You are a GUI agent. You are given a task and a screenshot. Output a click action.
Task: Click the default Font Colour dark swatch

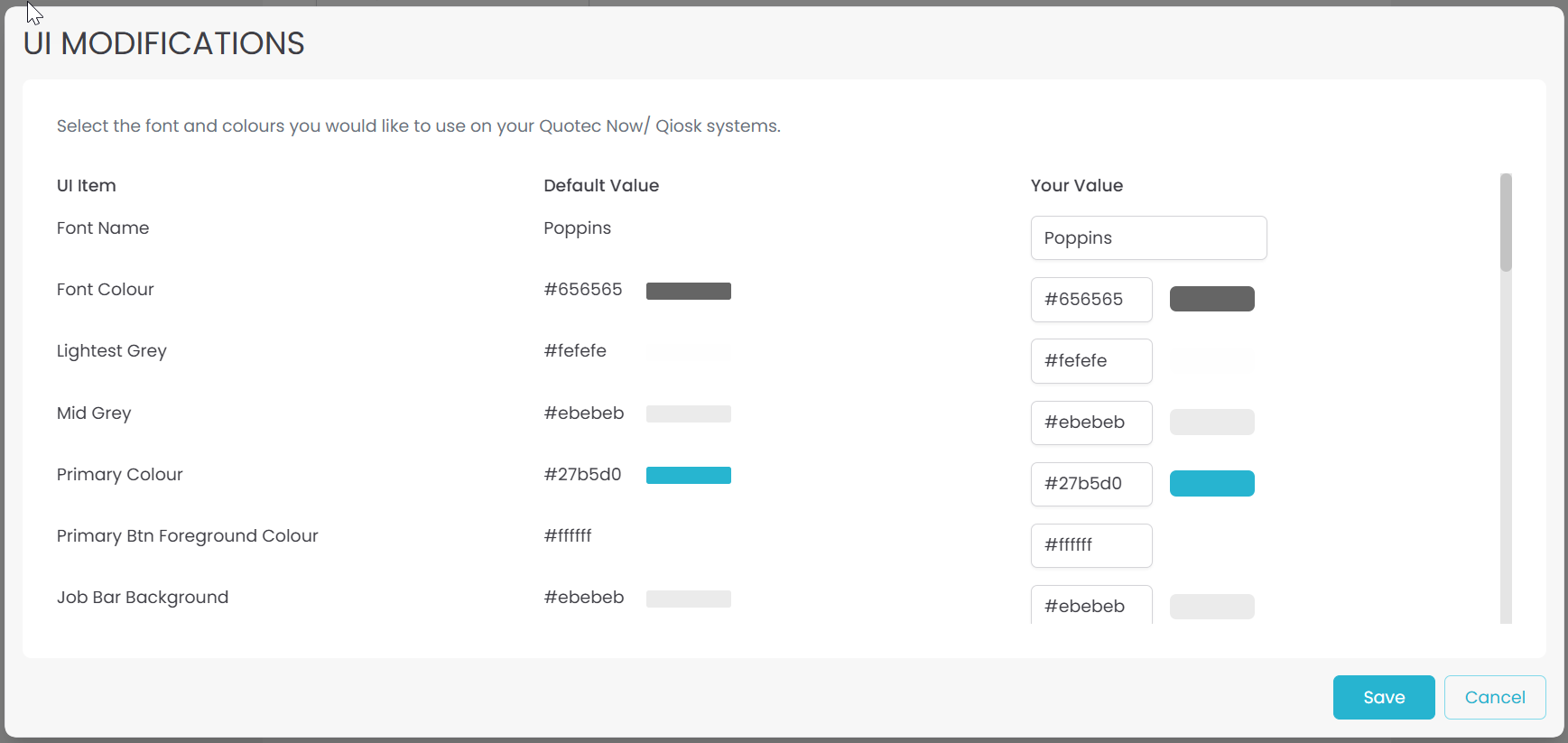(x=688, y=291)
